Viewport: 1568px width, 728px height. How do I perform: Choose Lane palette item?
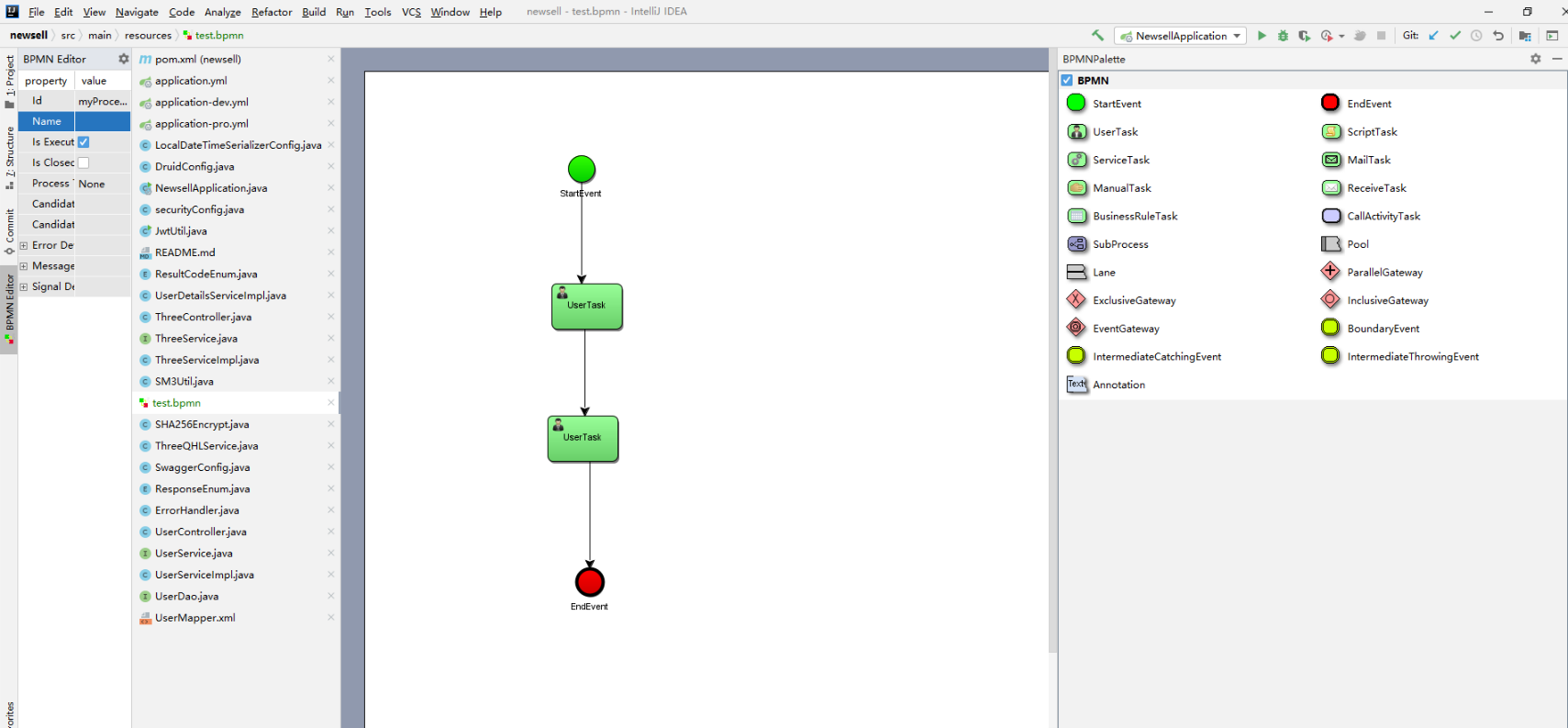point(1091,272)
